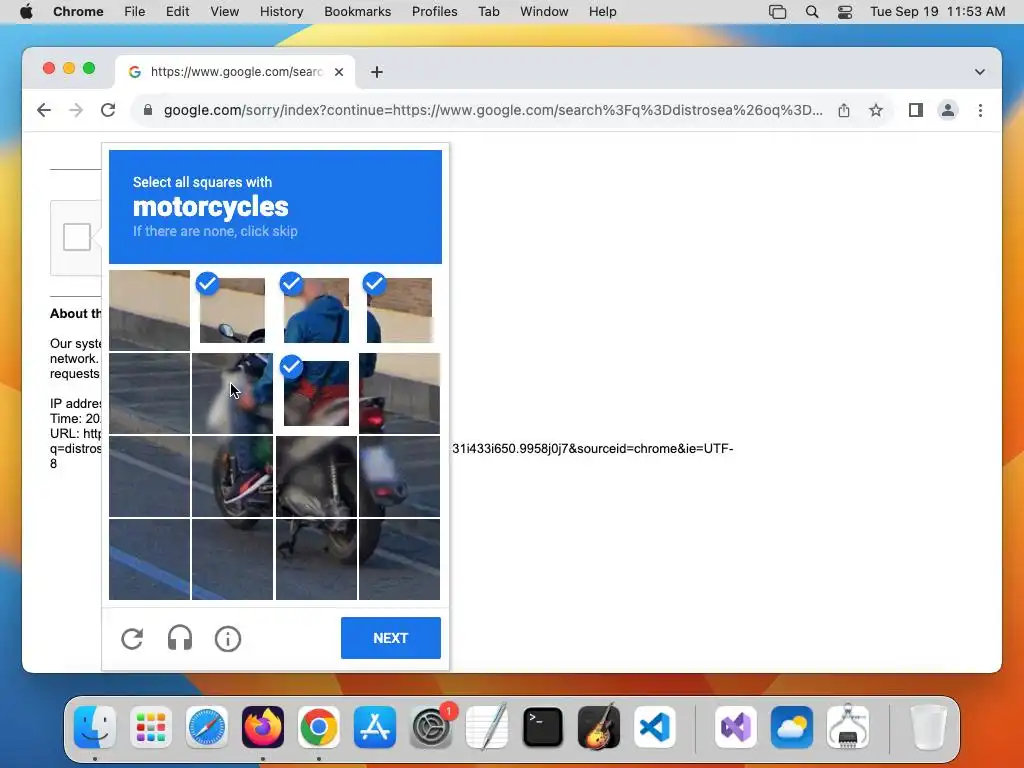This screenshot has height=768, width=1024.
Task: Deselect first-row second tile with mirror
Action: click(232, 311)
